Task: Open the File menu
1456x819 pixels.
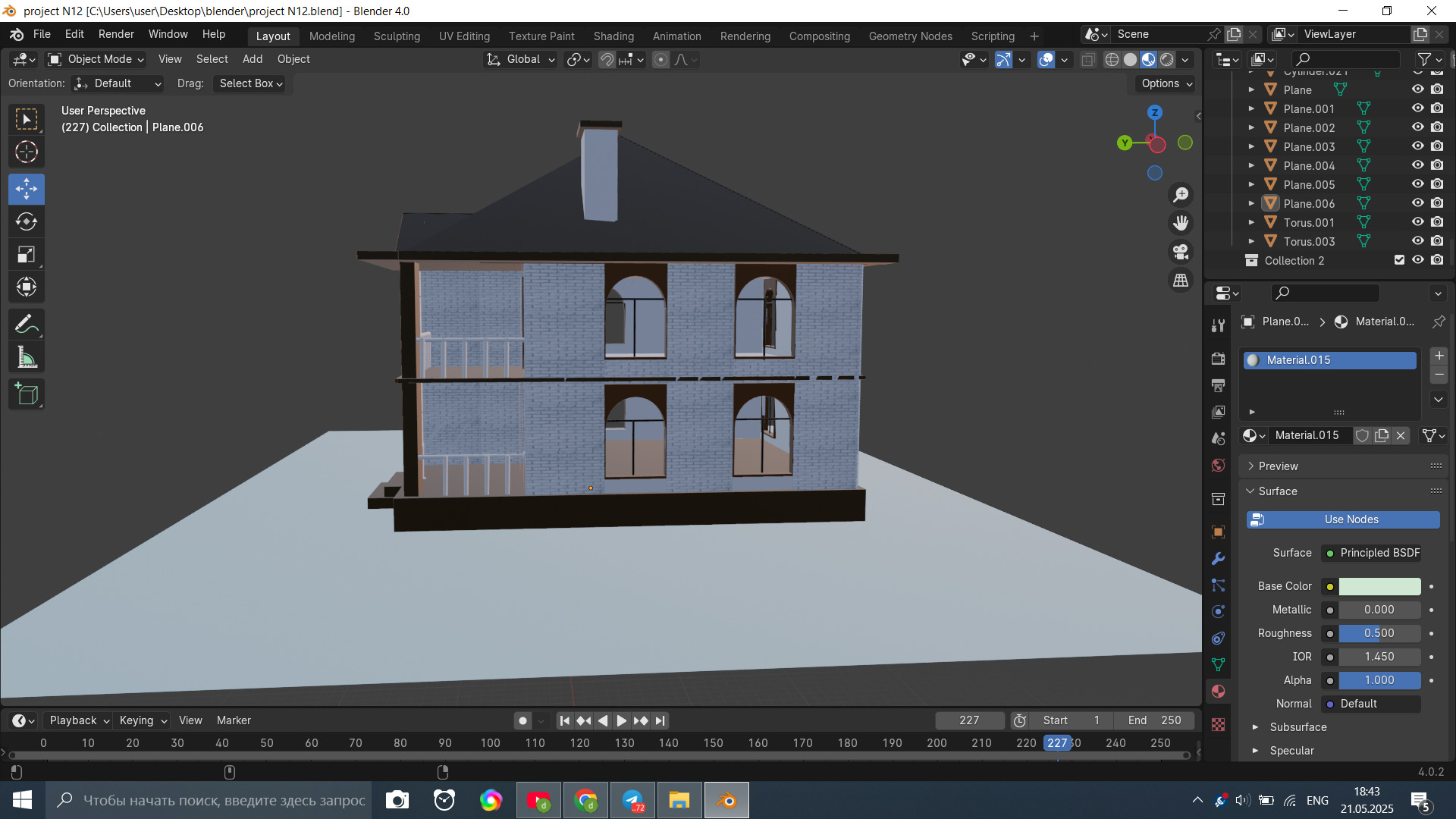Action: pyautogui.click(x=42, y=34)
